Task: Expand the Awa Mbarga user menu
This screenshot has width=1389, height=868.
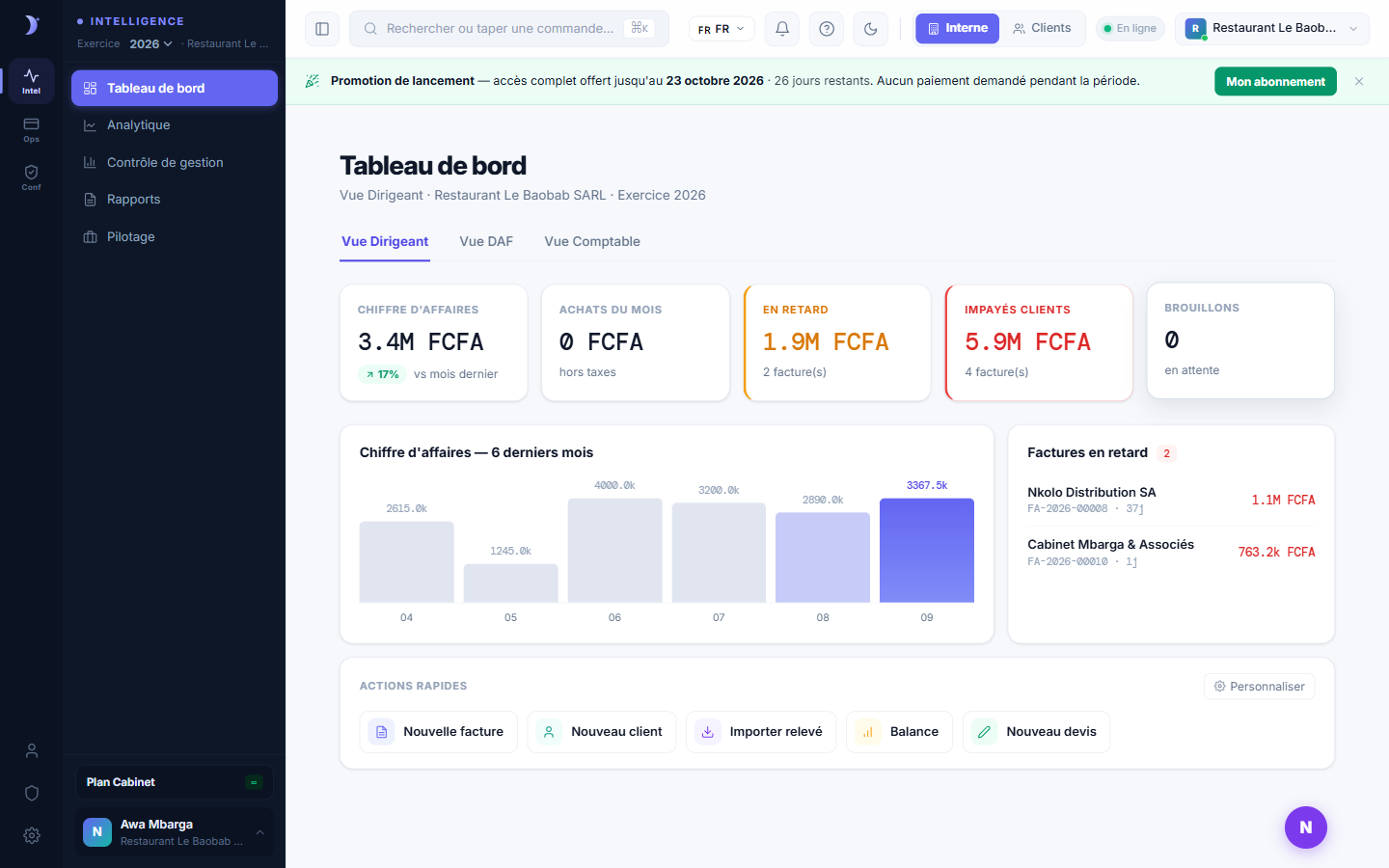Action: [175, 832]
